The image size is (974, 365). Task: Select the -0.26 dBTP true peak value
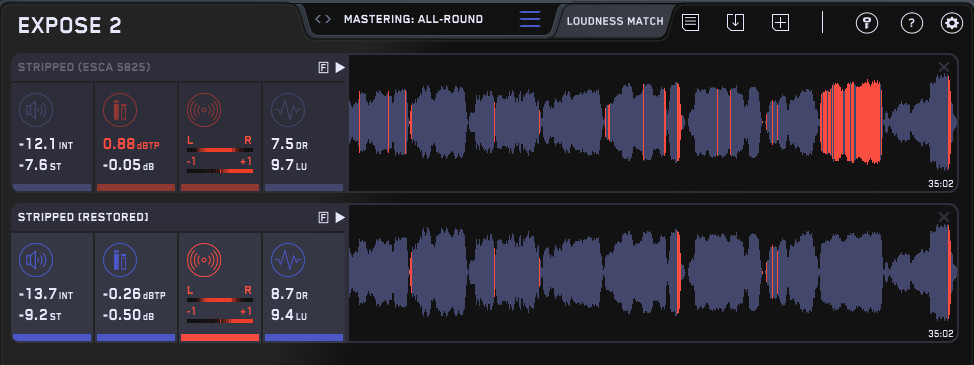click(134, 294)
